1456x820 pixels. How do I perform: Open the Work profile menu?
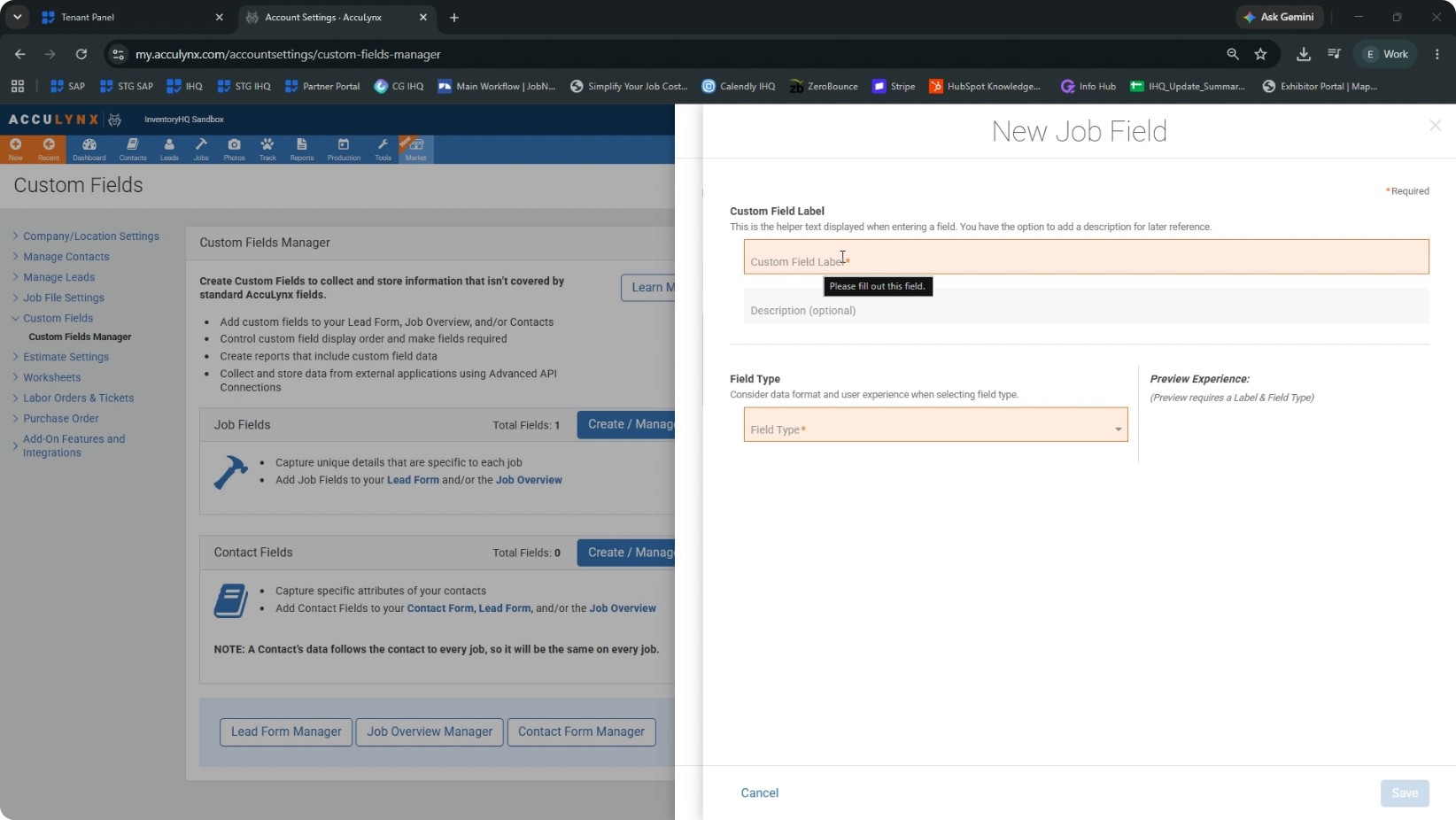coord(1386,54)
